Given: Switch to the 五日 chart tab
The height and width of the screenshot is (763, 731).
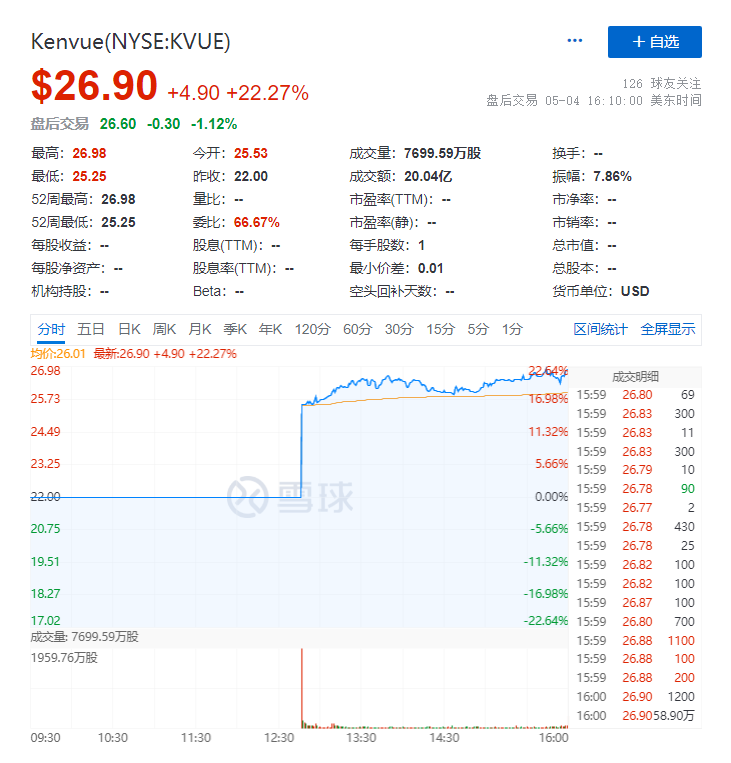Looking at the screenshot, I should (91, 329).
